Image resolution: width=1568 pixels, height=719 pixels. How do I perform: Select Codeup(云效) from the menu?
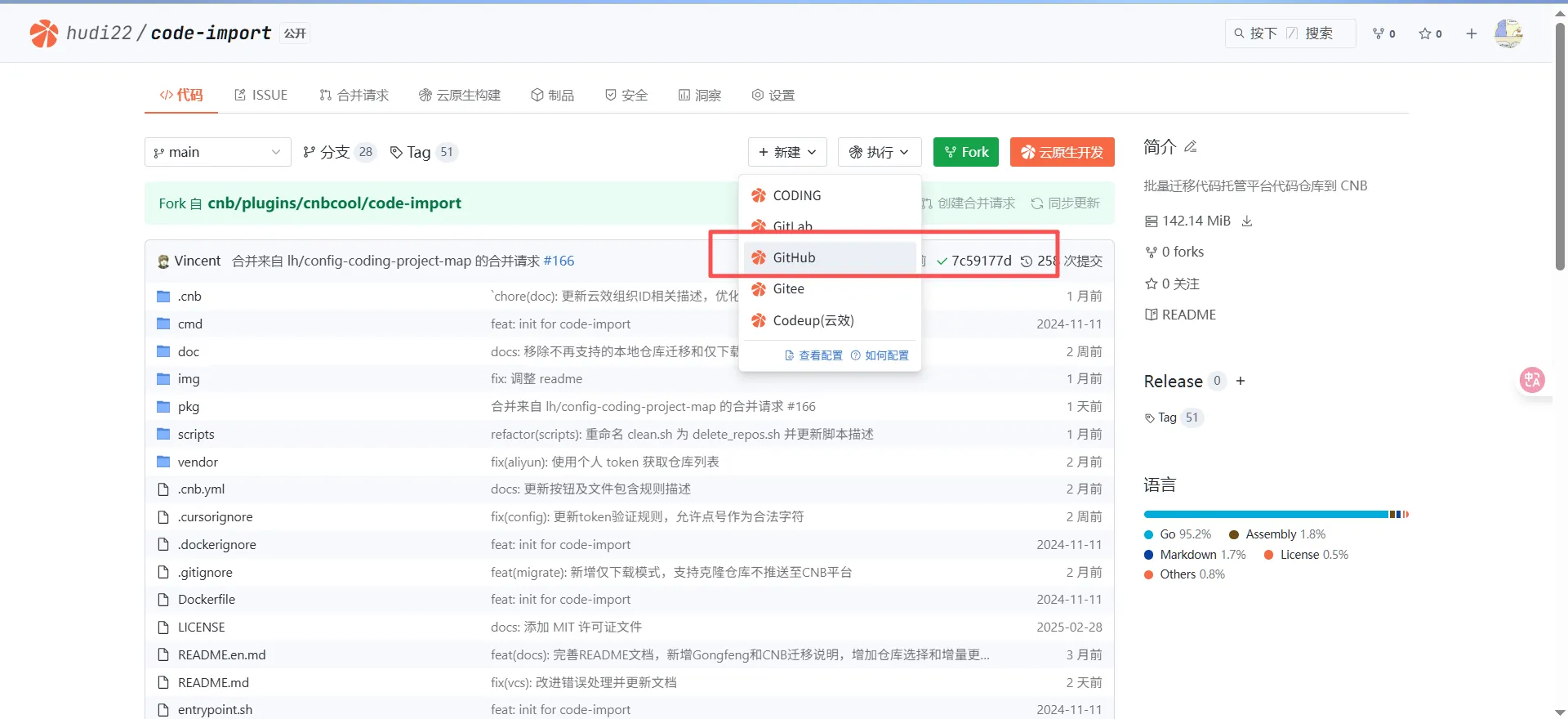[830, 321]
